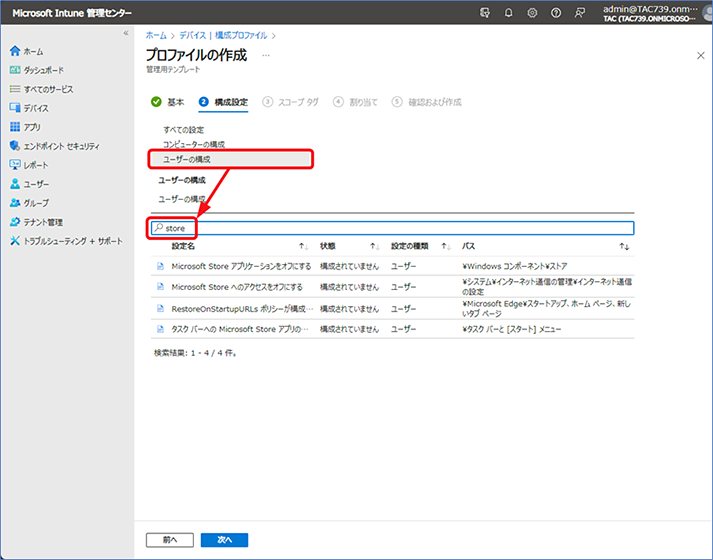The height and width of the screenshot is (560, 713).
Task: Open Tenant administration icon
Action: click(x=15, y=222)
